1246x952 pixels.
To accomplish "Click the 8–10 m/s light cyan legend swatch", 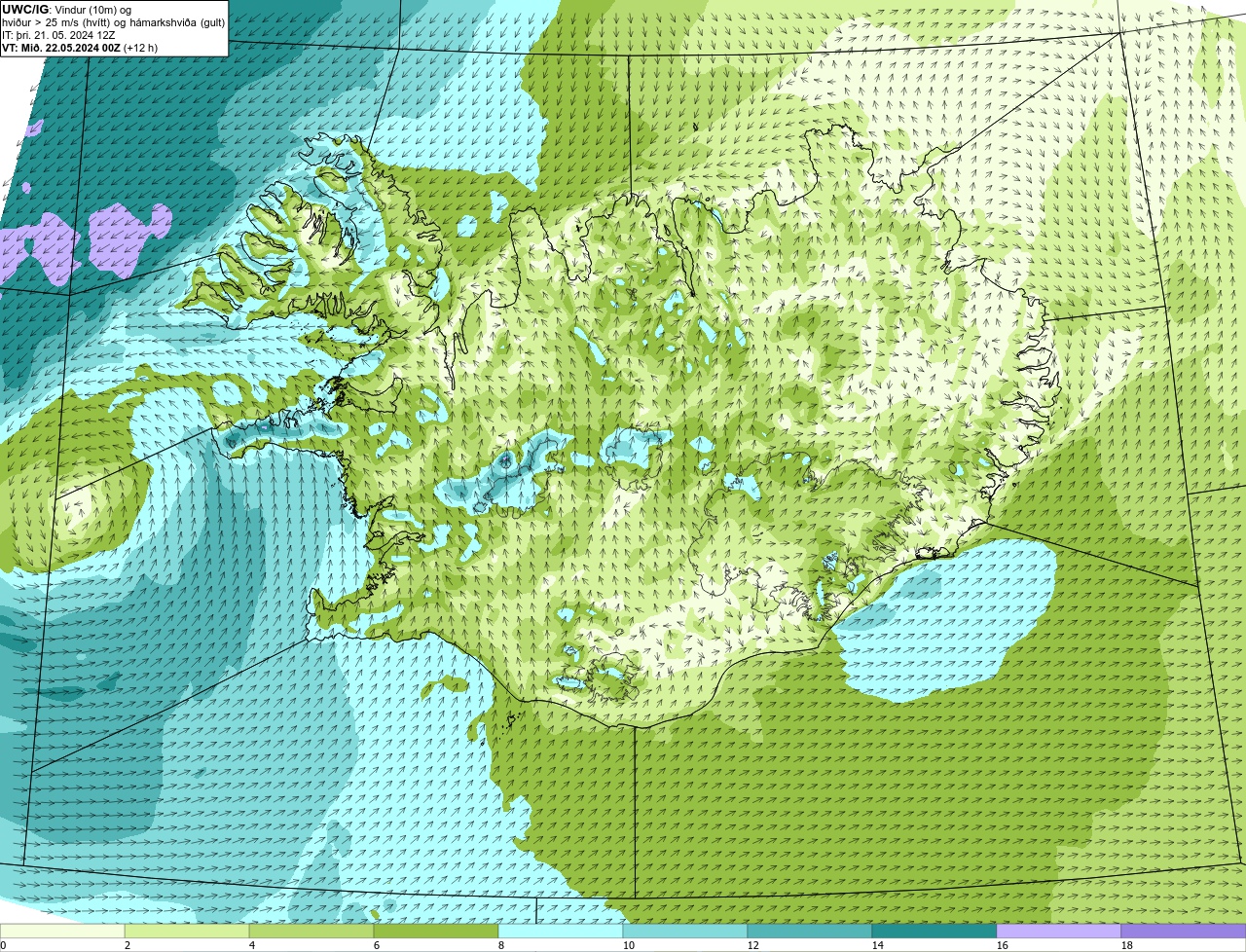I will 561,931.
